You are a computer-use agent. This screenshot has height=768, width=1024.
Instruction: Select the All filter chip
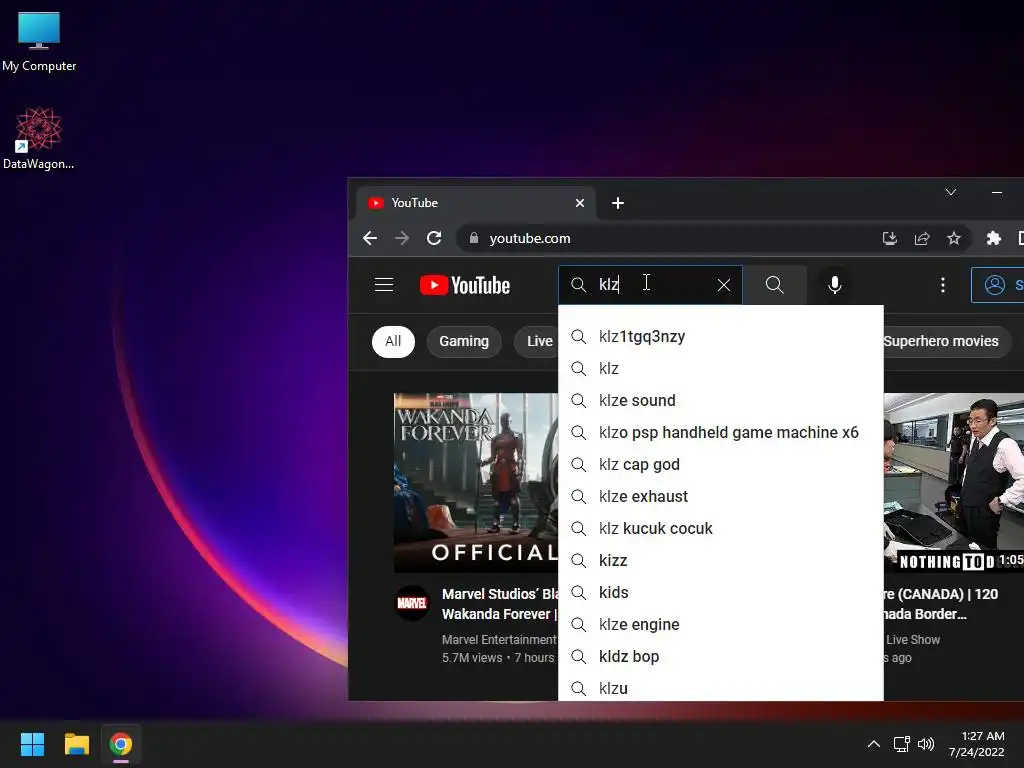pyautogui.click(x=393, y=342)
